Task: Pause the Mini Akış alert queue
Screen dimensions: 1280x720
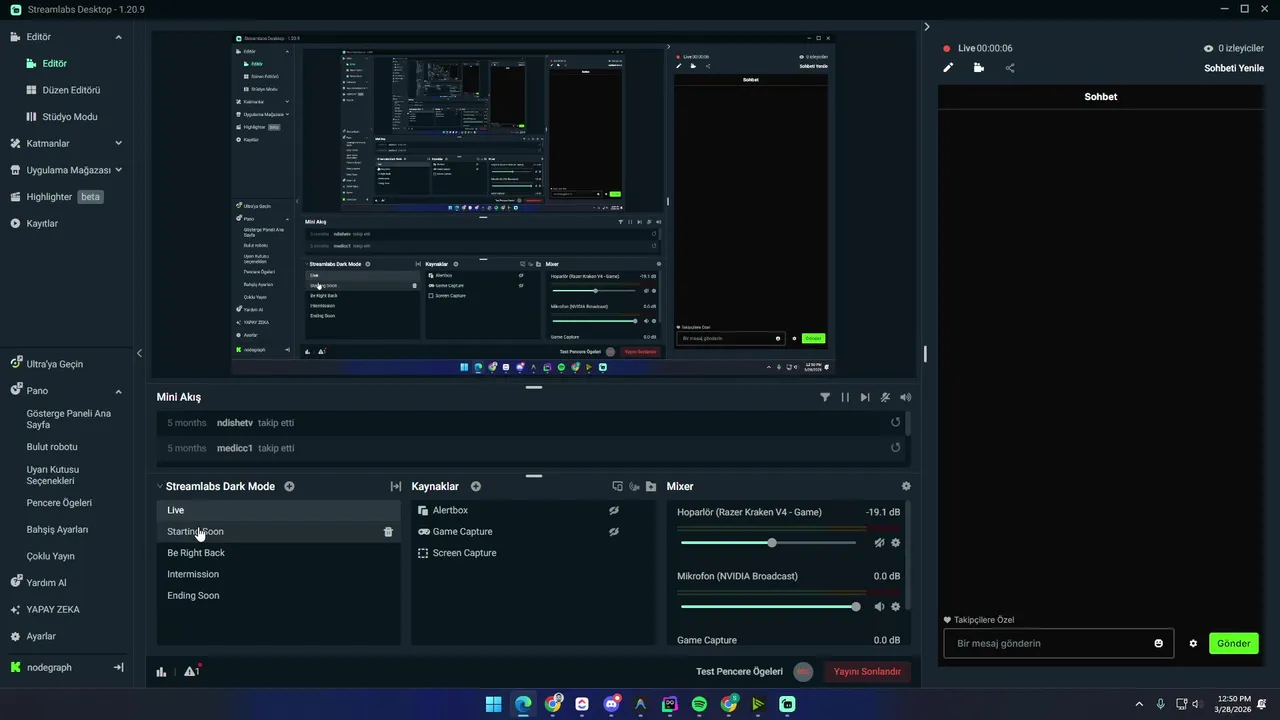Action: click(845, 397)
